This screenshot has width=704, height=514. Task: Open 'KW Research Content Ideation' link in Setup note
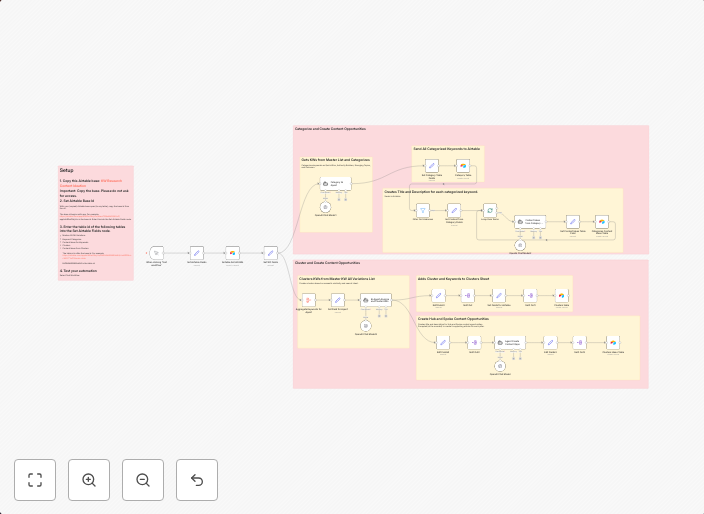[x=111, y=181]
